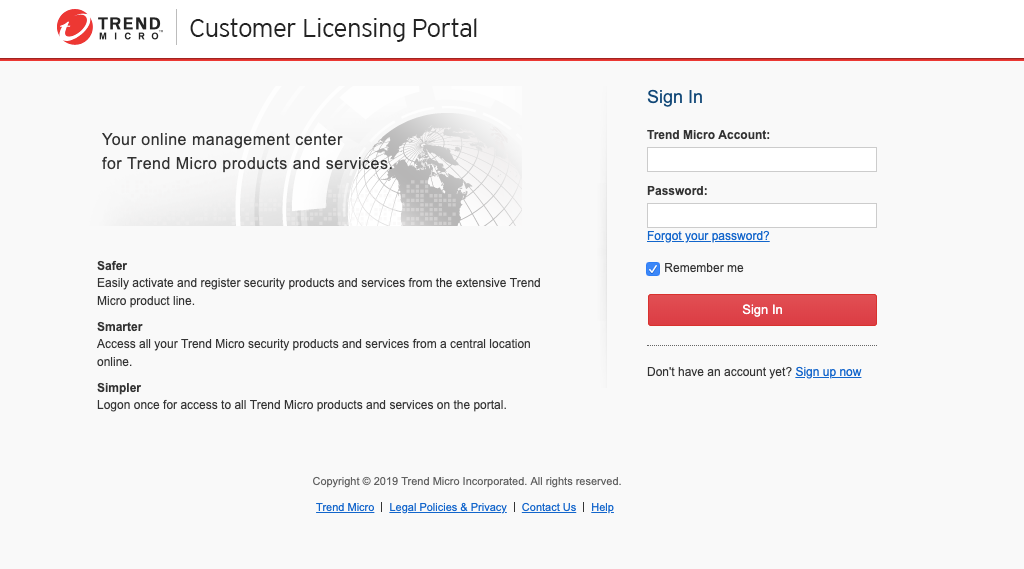Open the Trend Micro footer link
The height and width of the screenshot is (569, 1024).
[x=345, y=507]
